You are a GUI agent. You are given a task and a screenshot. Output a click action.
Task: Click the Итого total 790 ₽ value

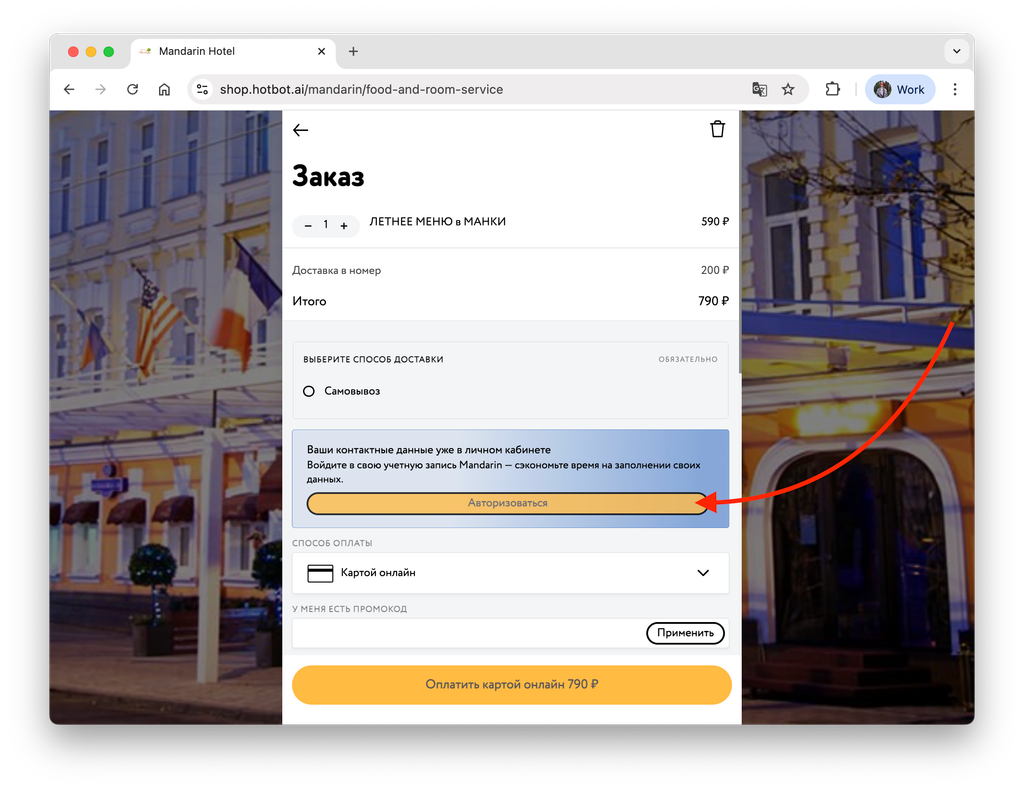pos(713,301)
